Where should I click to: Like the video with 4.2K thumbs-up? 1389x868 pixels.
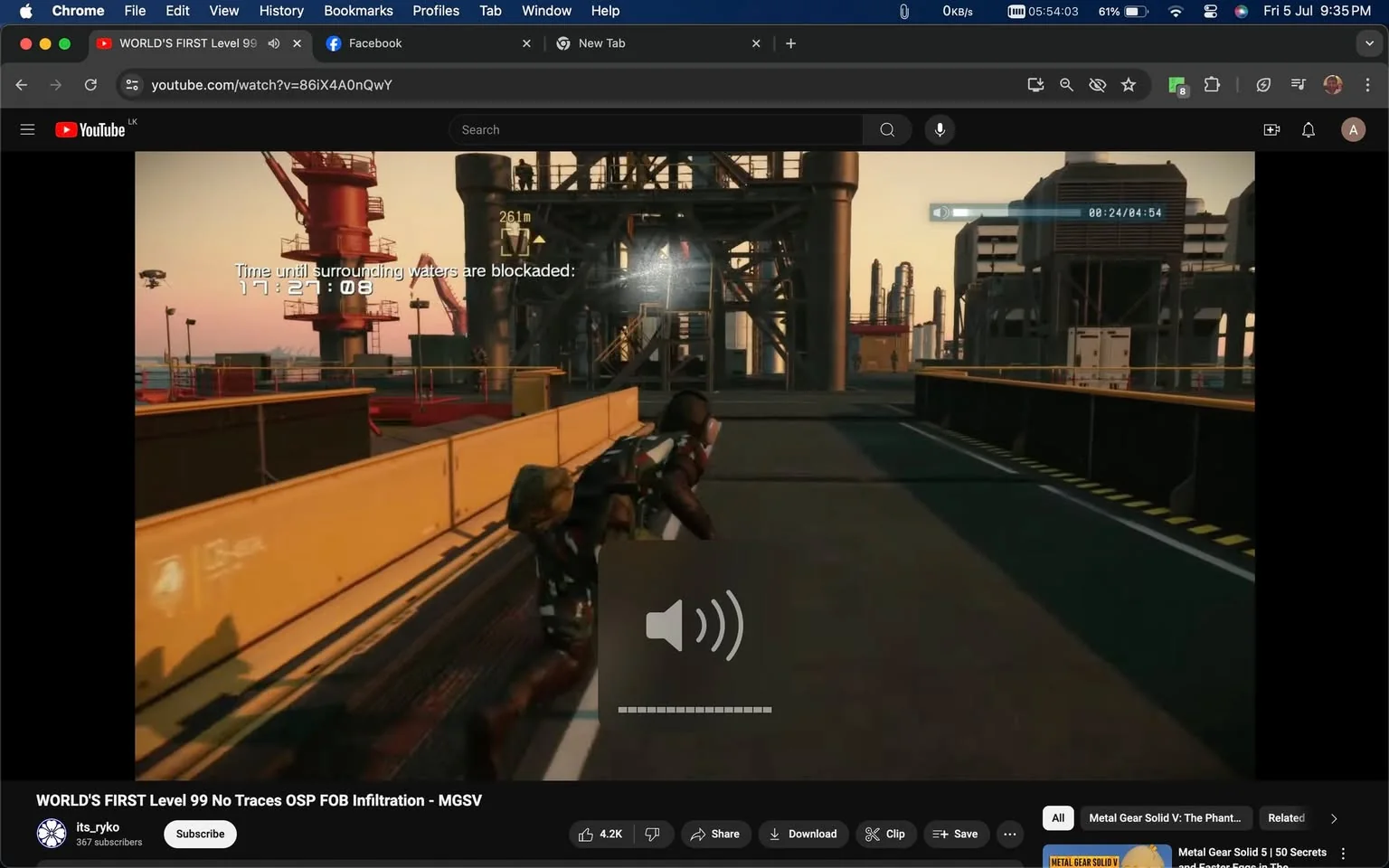600,834
